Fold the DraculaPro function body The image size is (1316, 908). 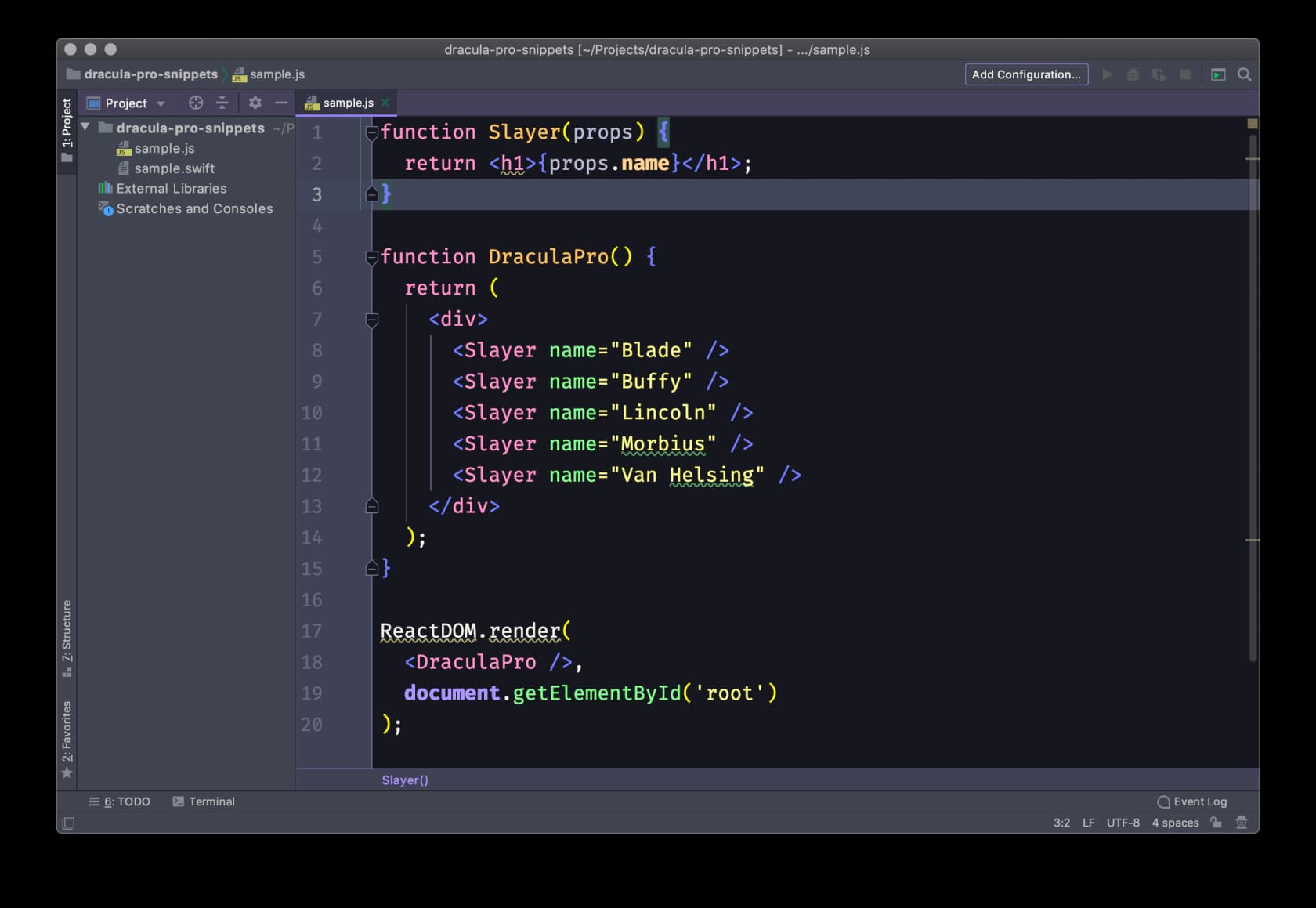(372, 258)
